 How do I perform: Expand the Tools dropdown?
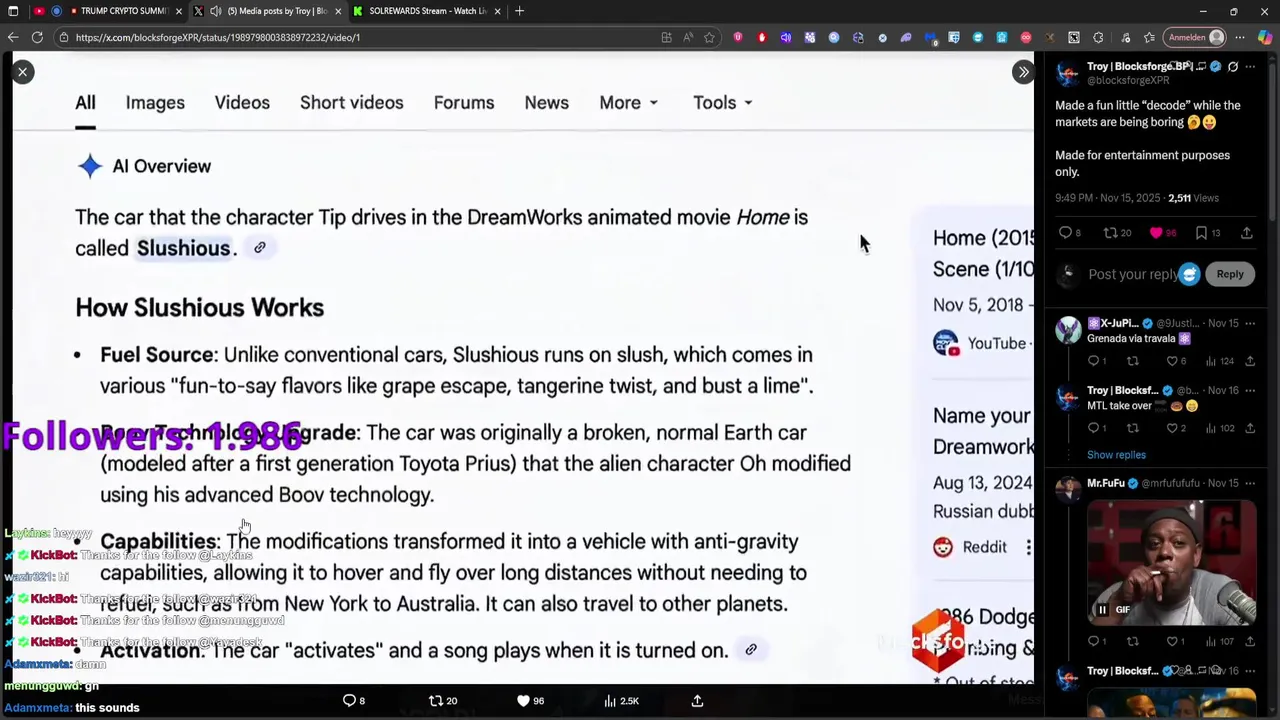click(x=722, y=103)
